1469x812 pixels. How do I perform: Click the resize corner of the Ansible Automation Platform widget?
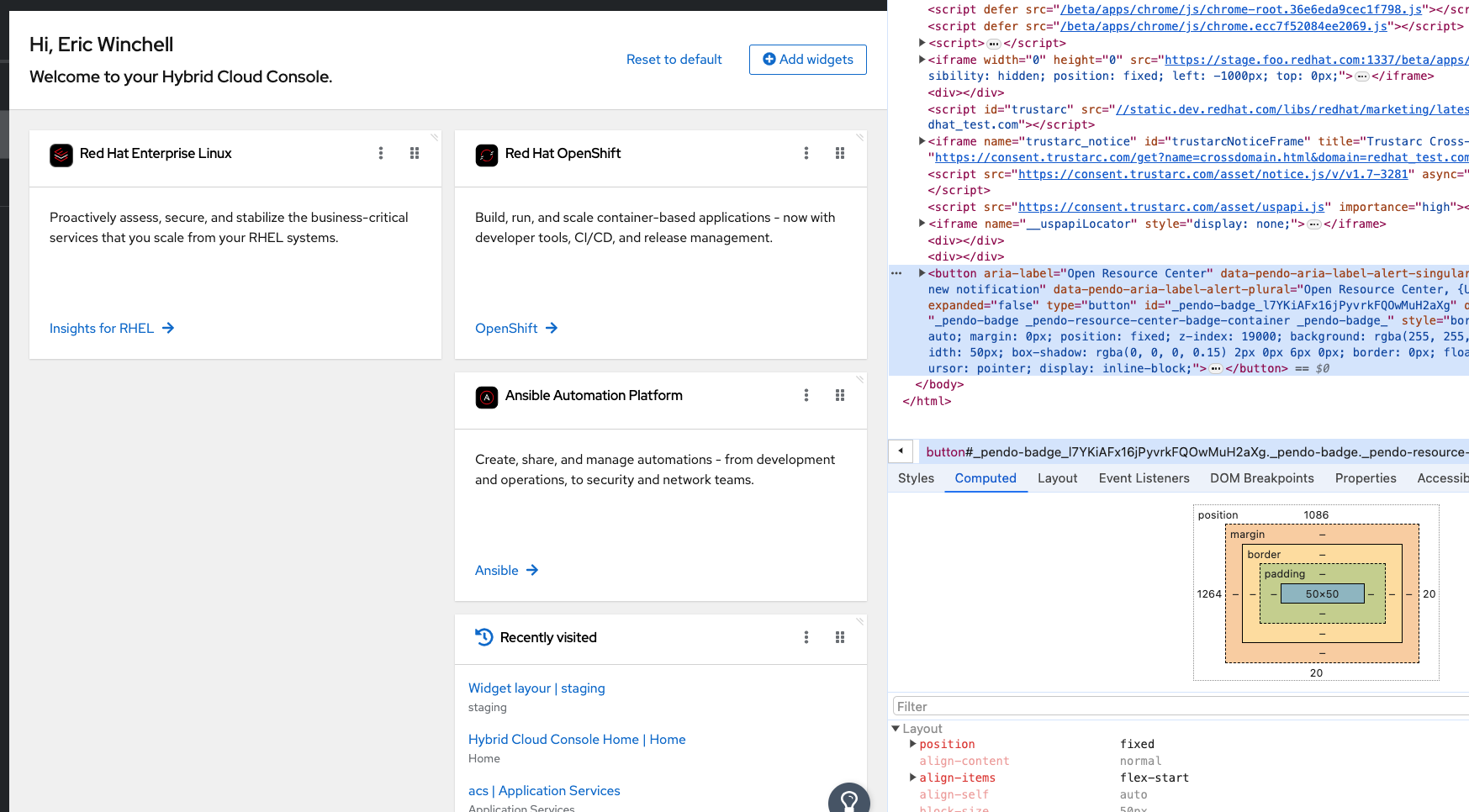coord(860,379)
